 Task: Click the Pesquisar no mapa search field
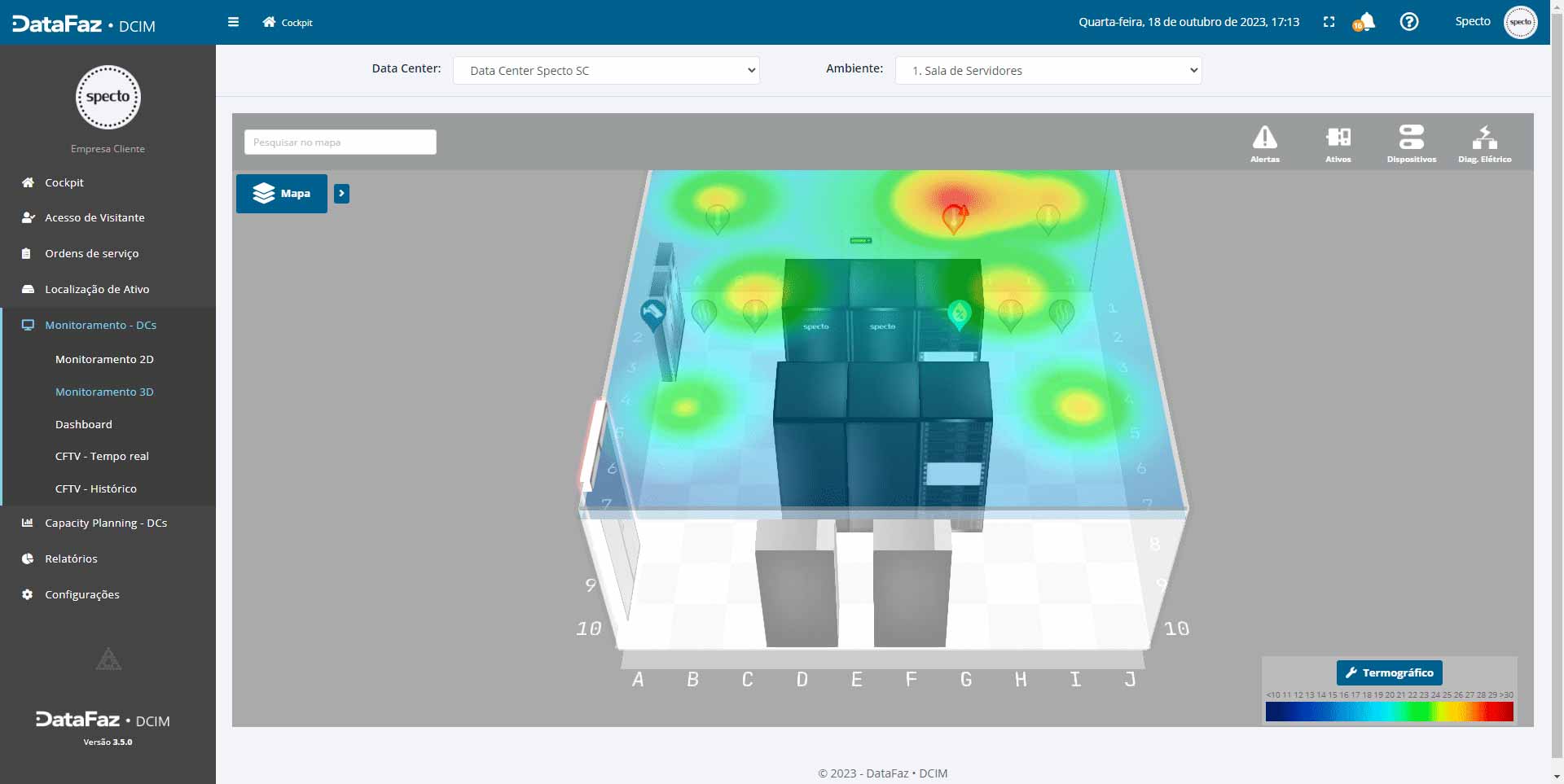(340, 142)
